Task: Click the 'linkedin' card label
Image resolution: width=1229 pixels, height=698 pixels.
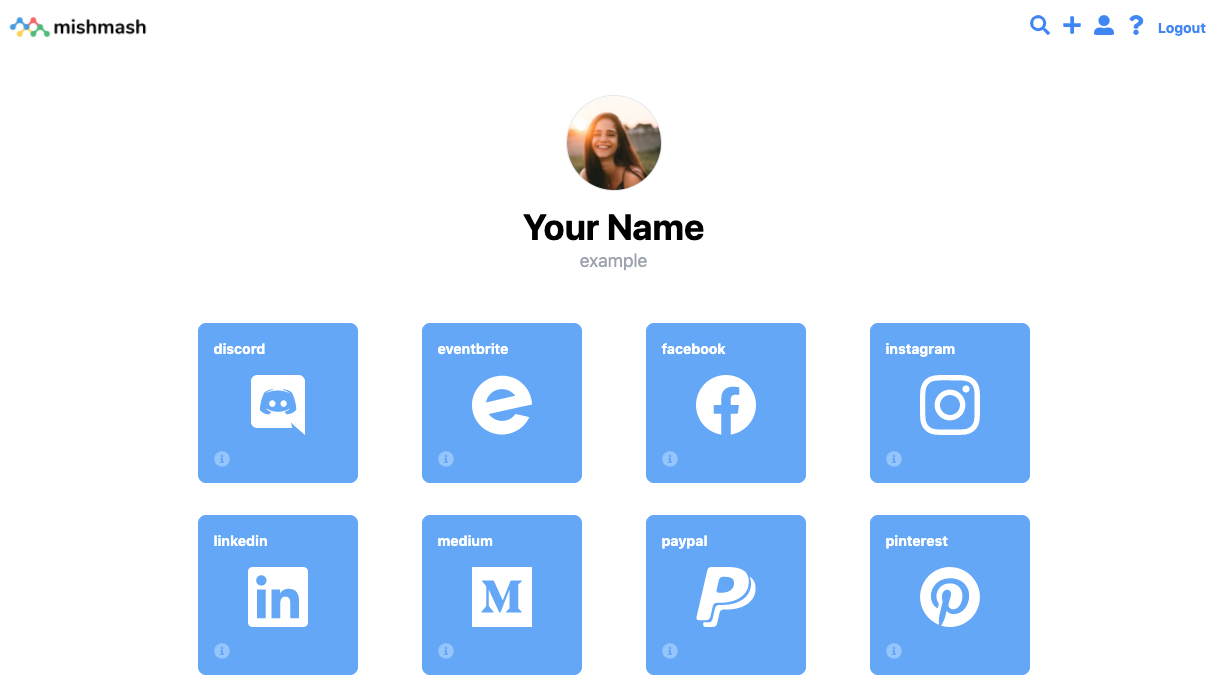Action: 240,541
